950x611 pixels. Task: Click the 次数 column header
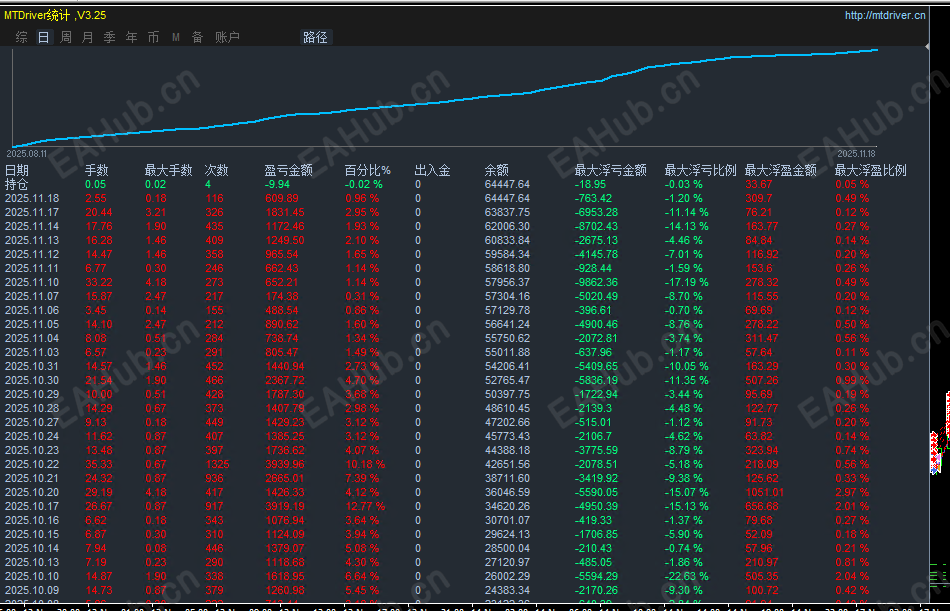[x=216, y=170]
